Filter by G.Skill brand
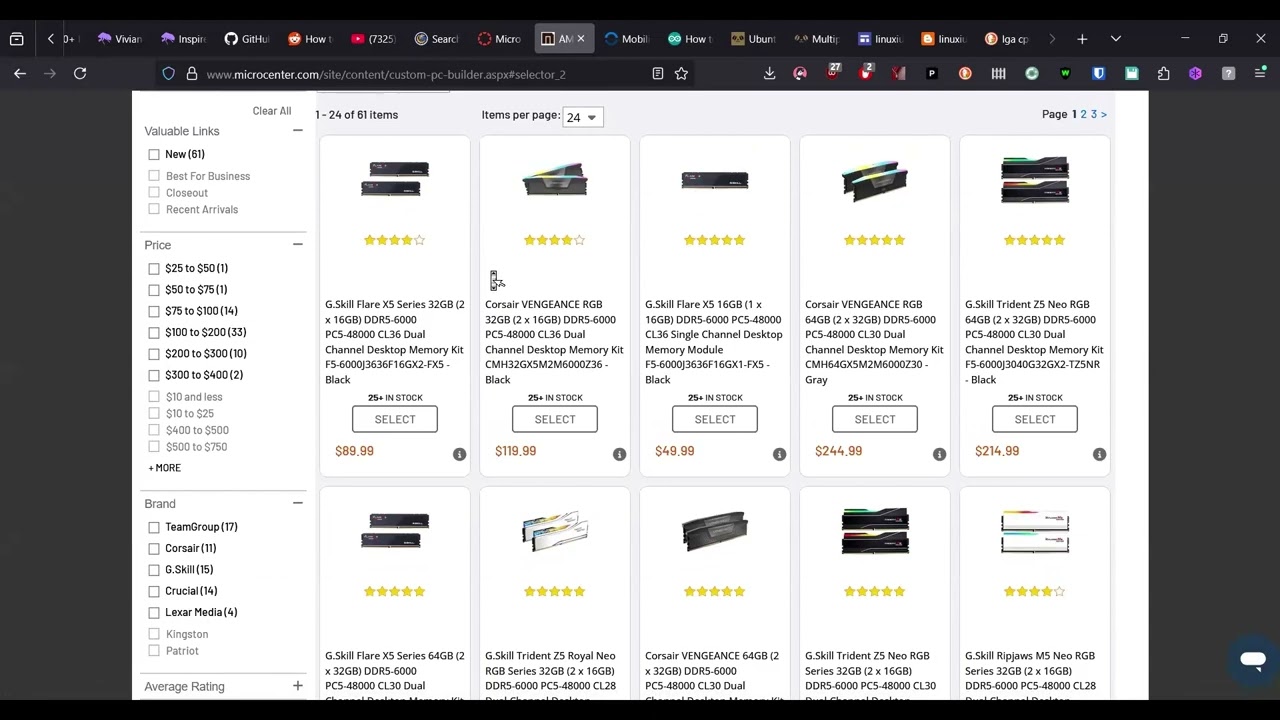The height and width of the screenshot is (720, 1280). point(154,570)
